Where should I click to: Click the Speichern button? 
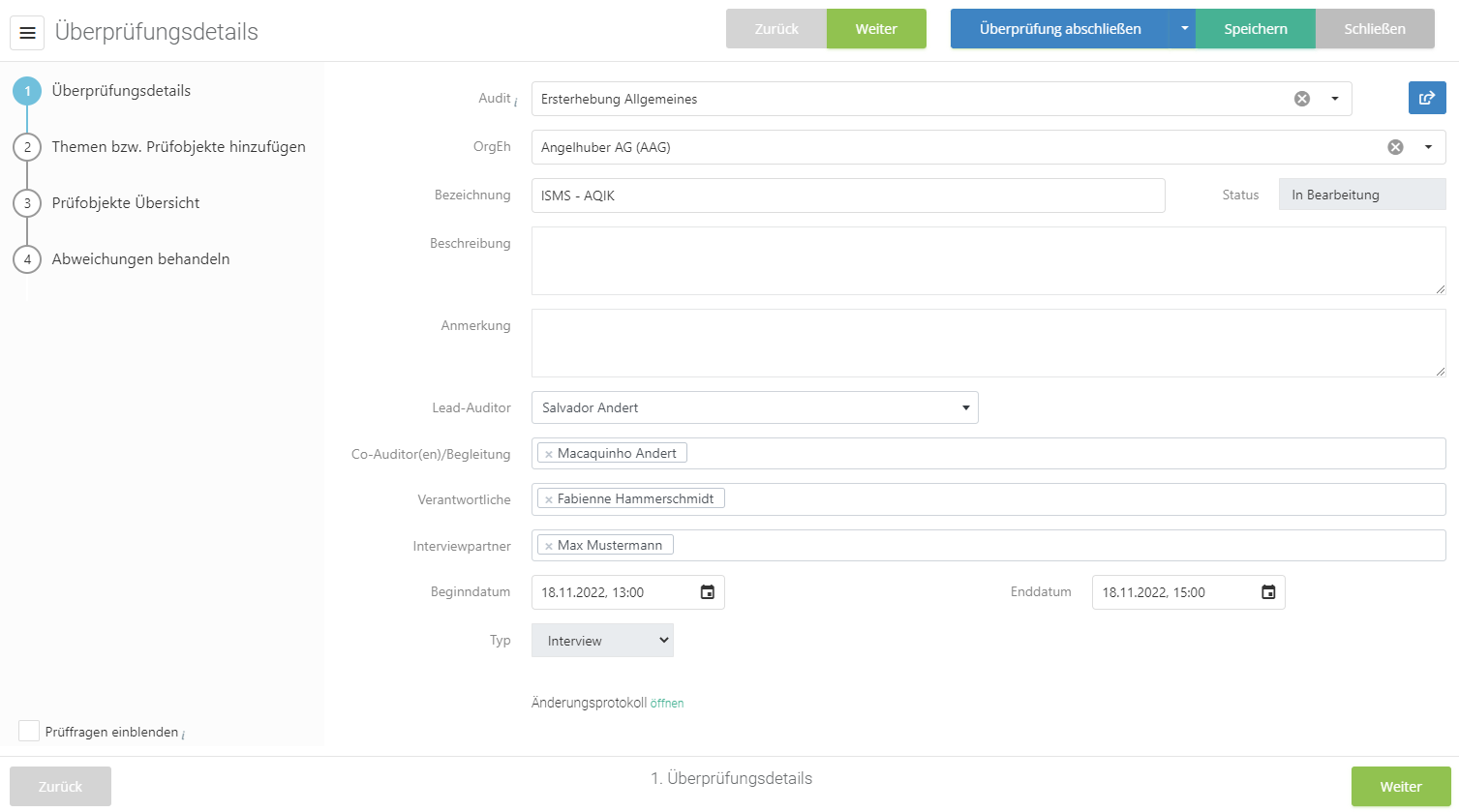pos(1255,29)
